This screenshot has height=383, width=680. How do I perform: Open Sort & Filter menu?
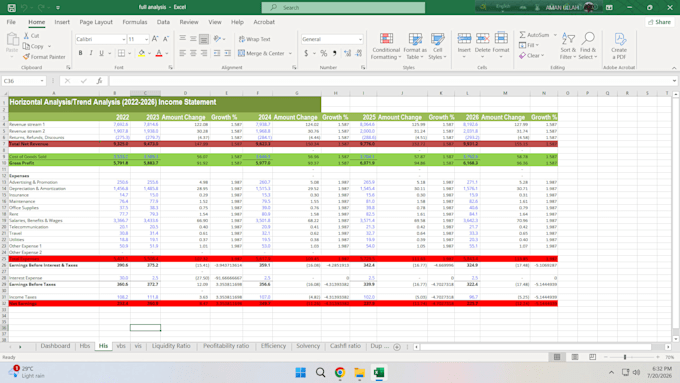(568, 46)
